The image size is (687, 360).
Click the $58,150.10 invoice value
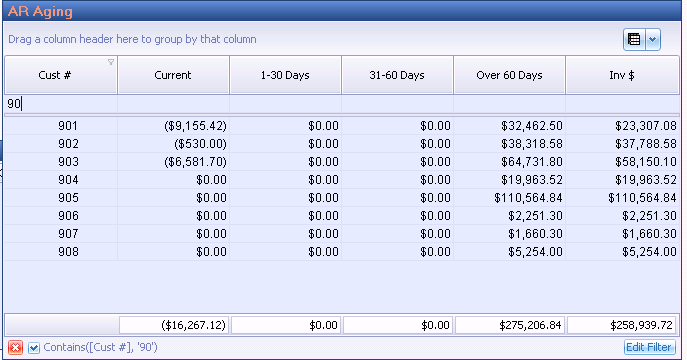click(x=646, y=162)
